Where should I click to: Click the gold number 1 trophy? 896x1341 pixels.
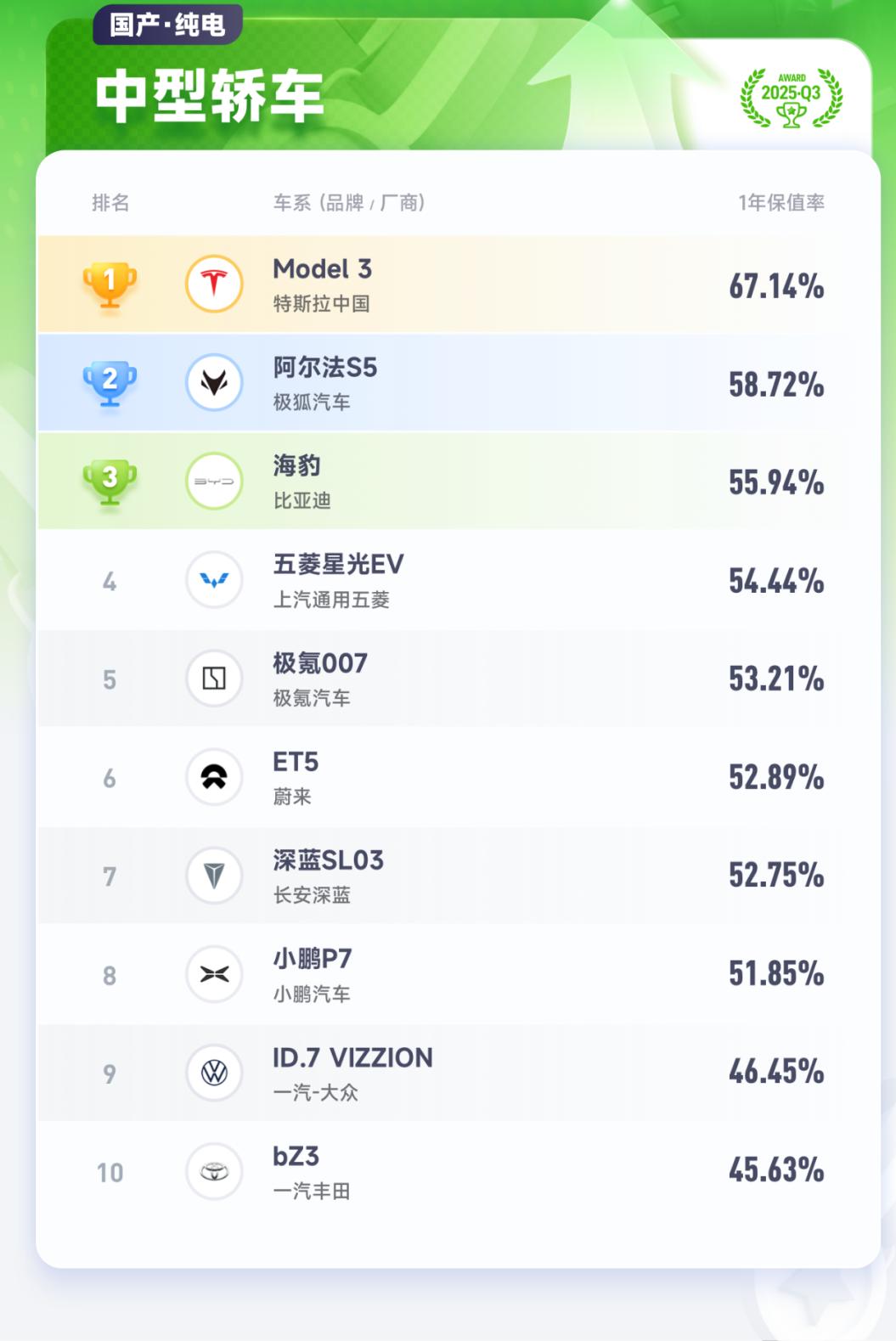110,285
